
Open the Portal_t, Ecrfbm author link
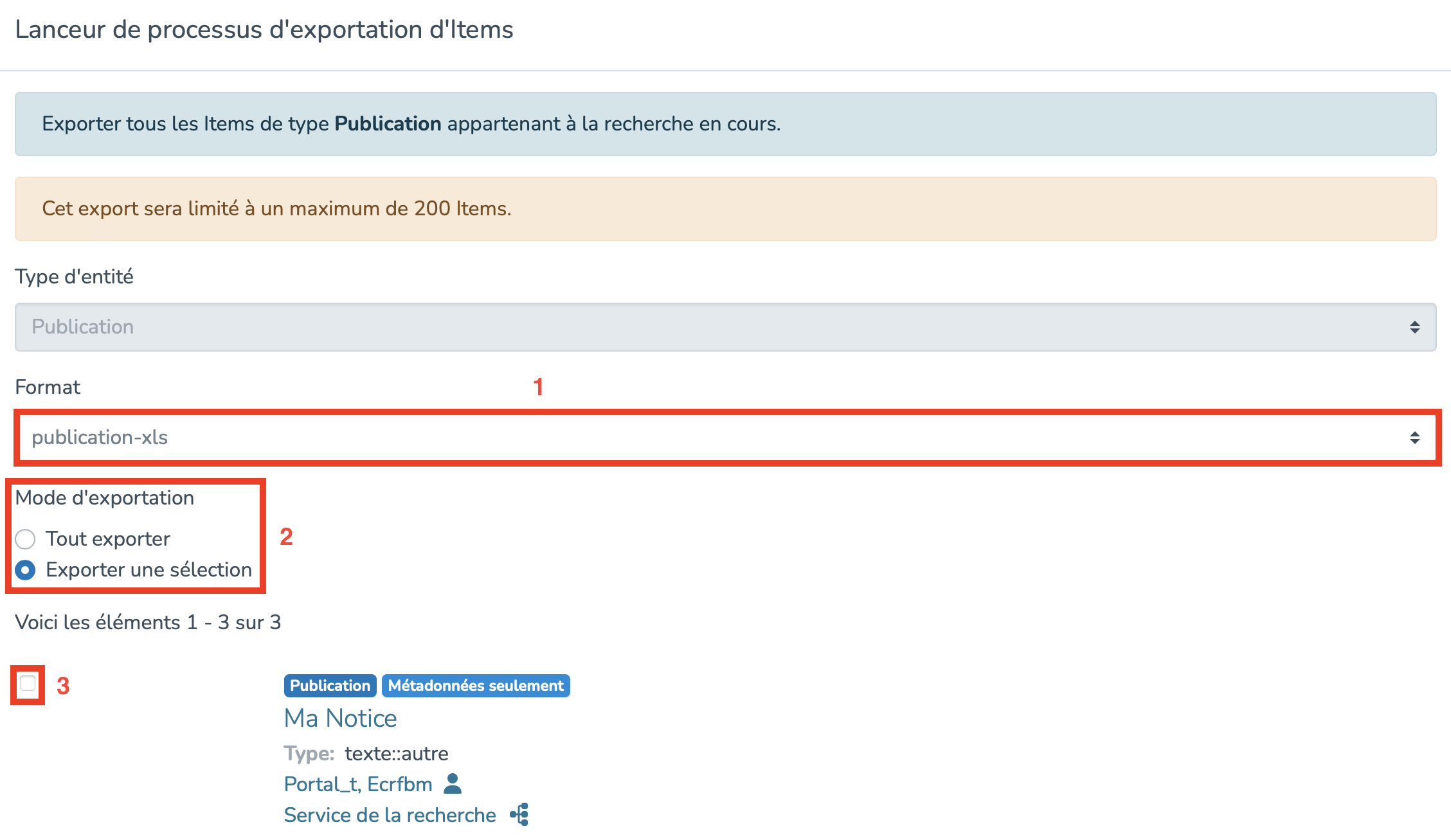[358, 784]
